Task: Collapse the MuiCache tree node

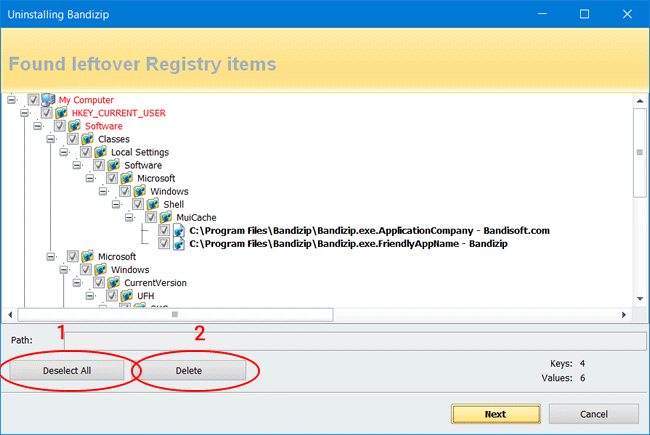Action: [x=128, y=217]
